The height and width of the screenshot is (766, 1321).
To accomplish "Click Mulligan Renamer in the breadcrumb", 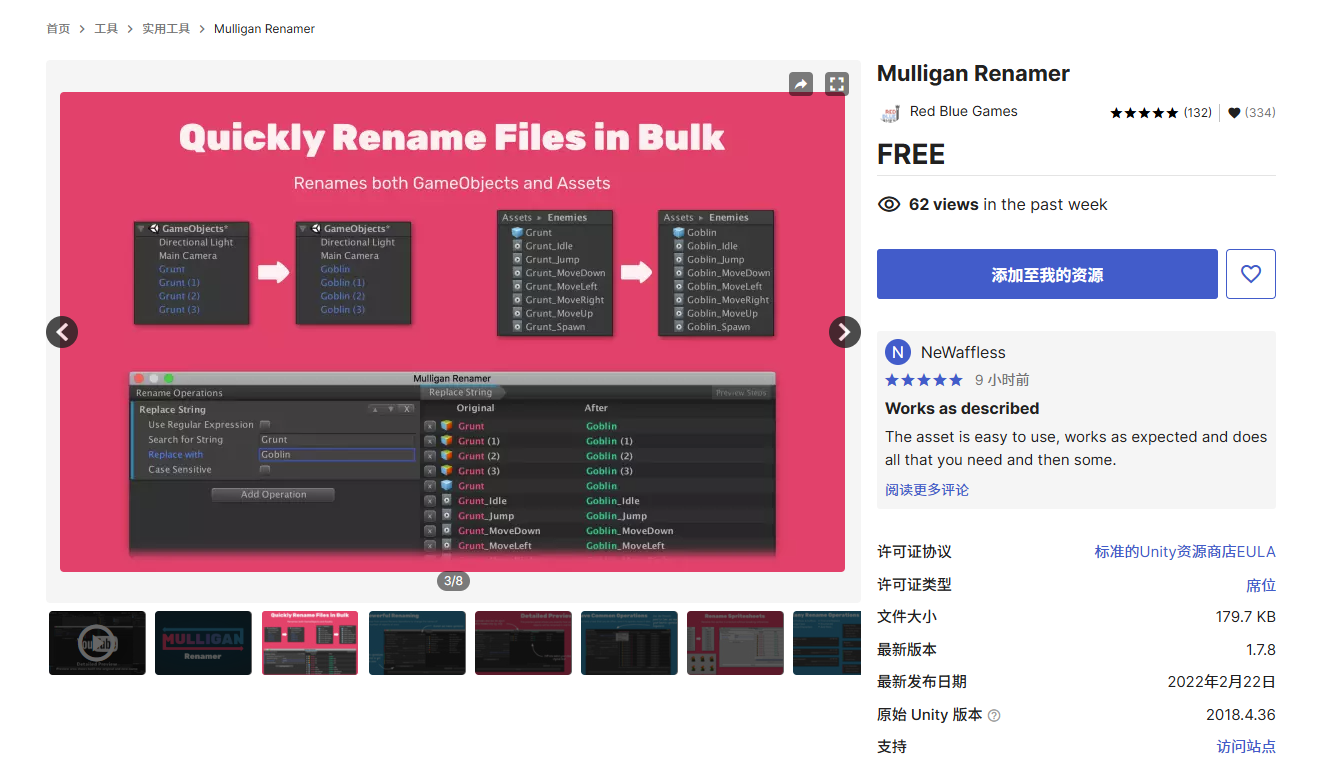I will 264,29.
